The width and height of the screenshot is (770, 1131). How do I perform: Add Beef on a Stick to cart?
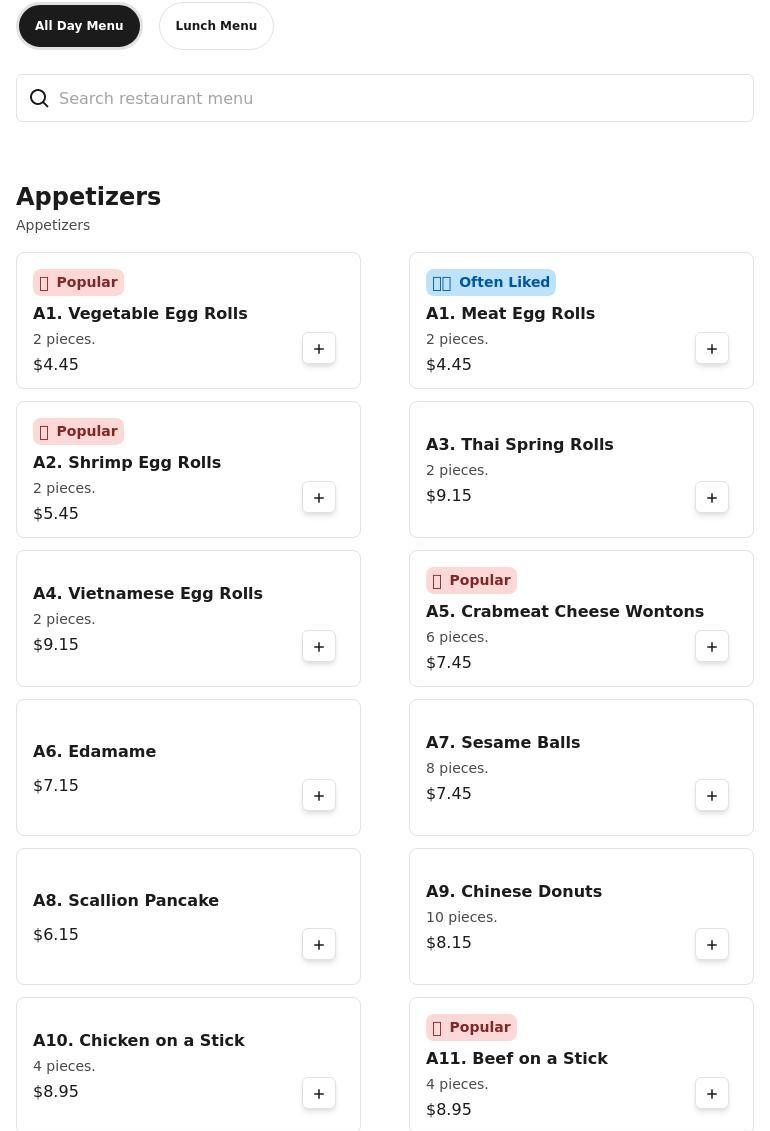pyautogui.click(x=712, y=1094)
